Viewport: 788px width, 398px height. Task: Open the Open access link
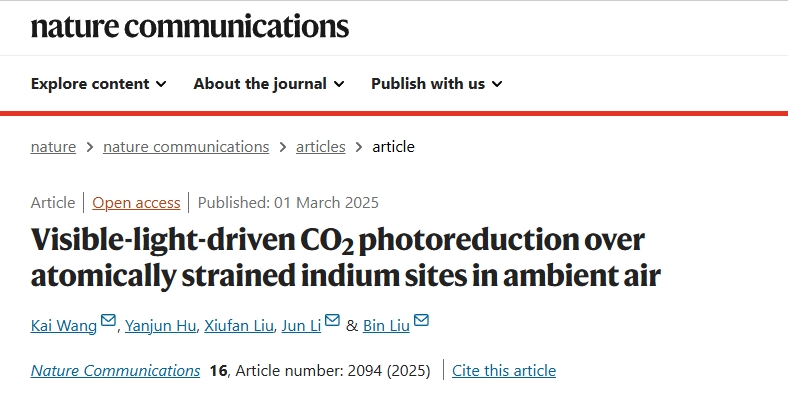(x=136, y=203)
